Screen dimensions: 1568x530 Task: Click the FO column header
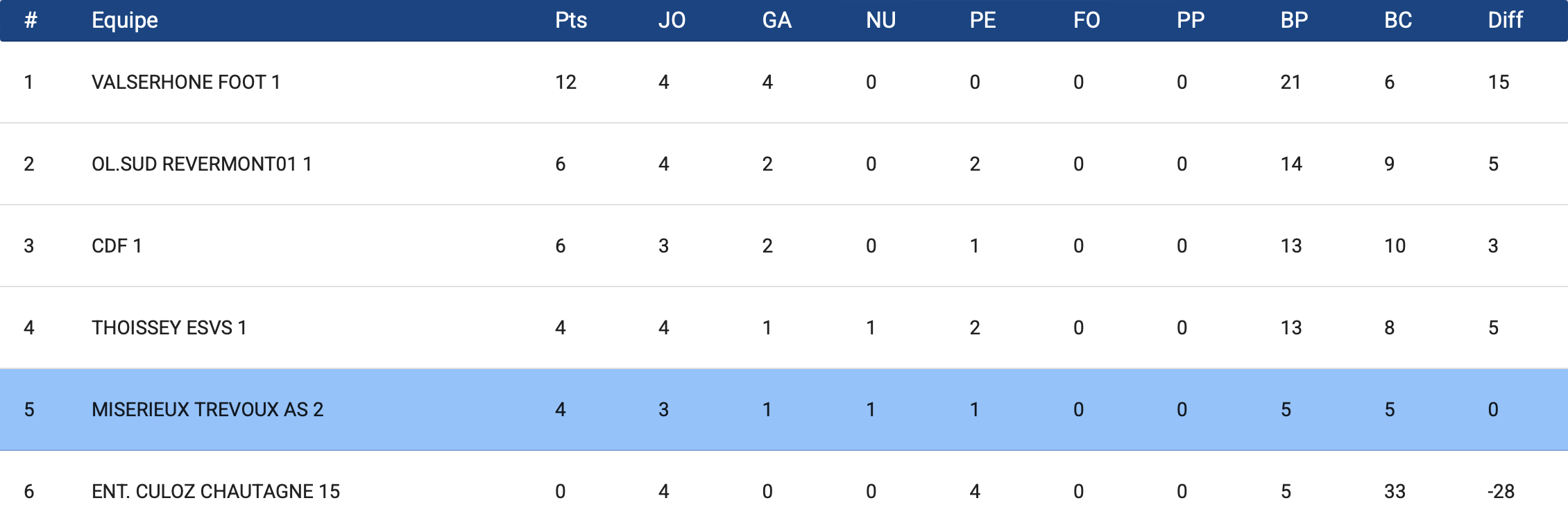[1086, 20]
